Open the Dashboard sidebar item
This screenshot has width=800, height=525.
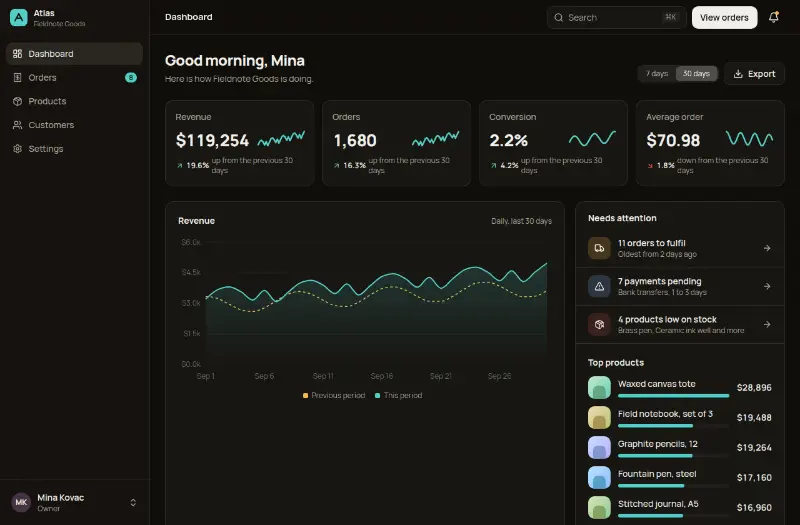pyautogui.click(x=74, y=54)
